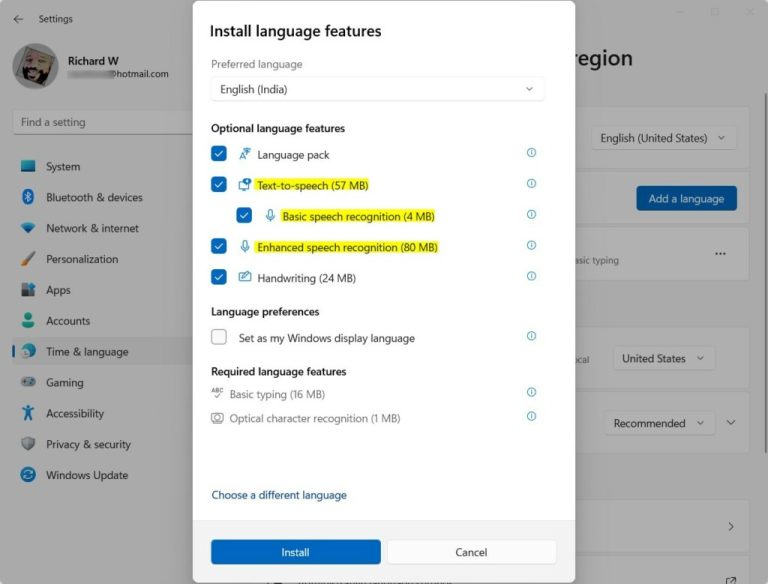Image resolution: width=768 pixels, height=584 pixels.
Task: Click the Settings page scrollbar
Action: click(x=766, y=273)
